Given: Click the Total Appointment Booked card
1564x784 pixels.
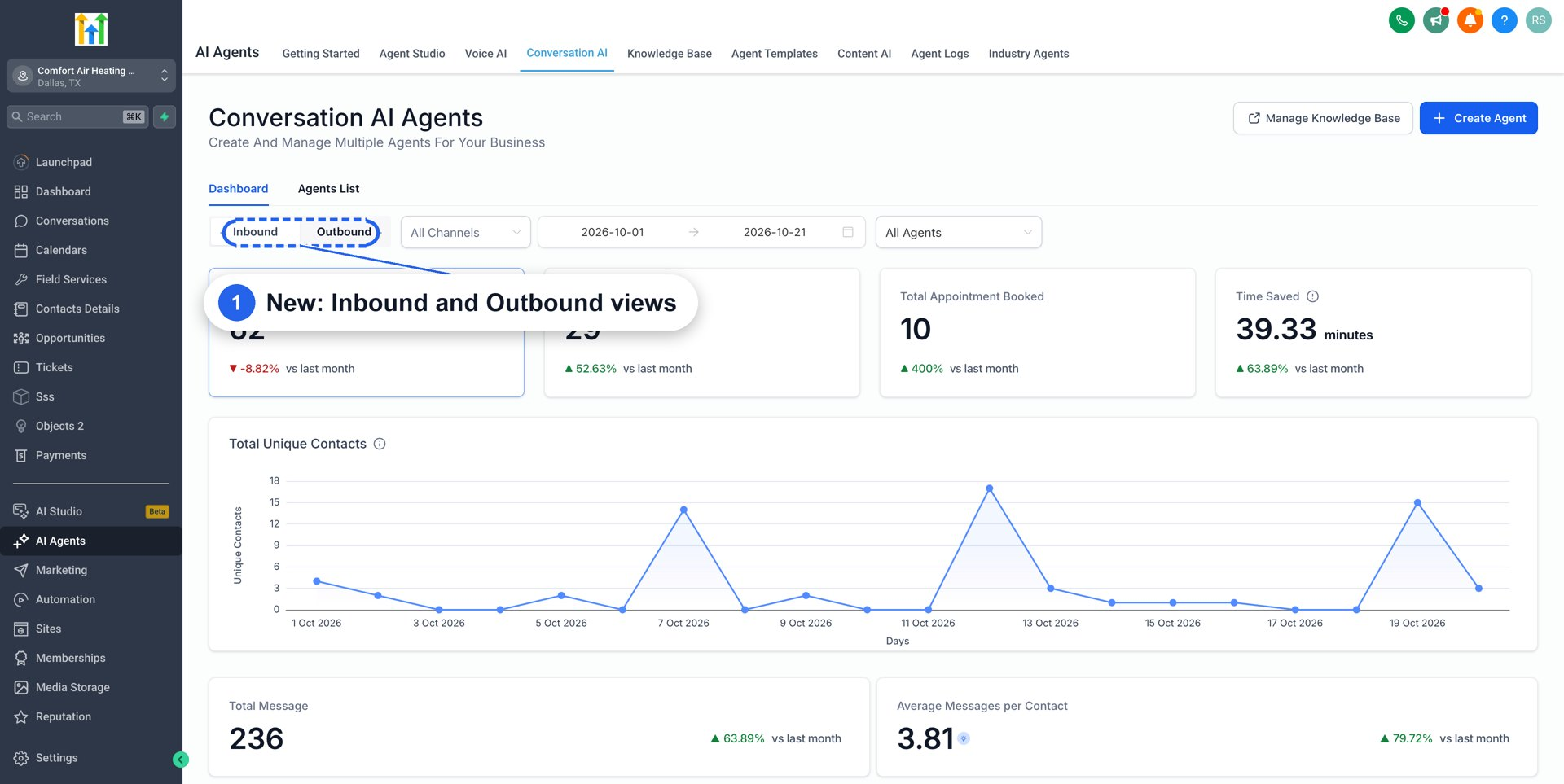Looking at the screenshot, I should pos(1037,332).
